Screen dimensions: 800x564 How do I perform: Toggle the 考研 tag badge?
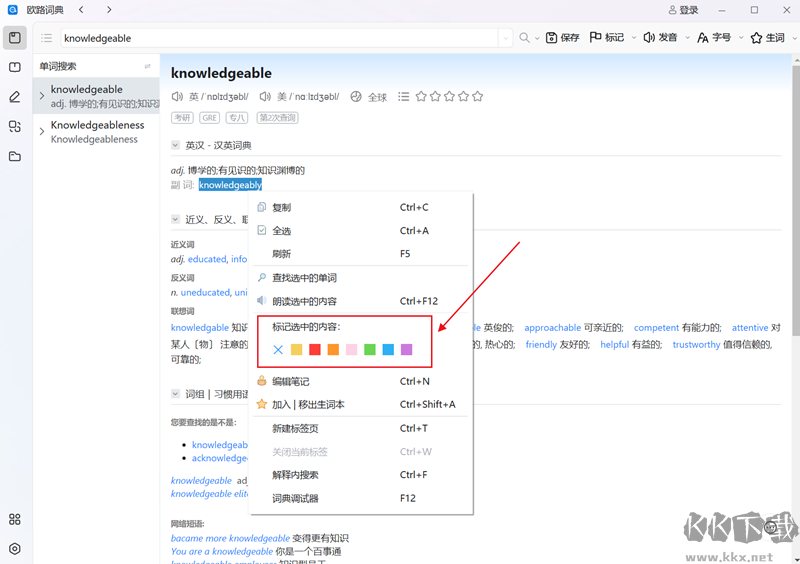[x=182, y=118]
